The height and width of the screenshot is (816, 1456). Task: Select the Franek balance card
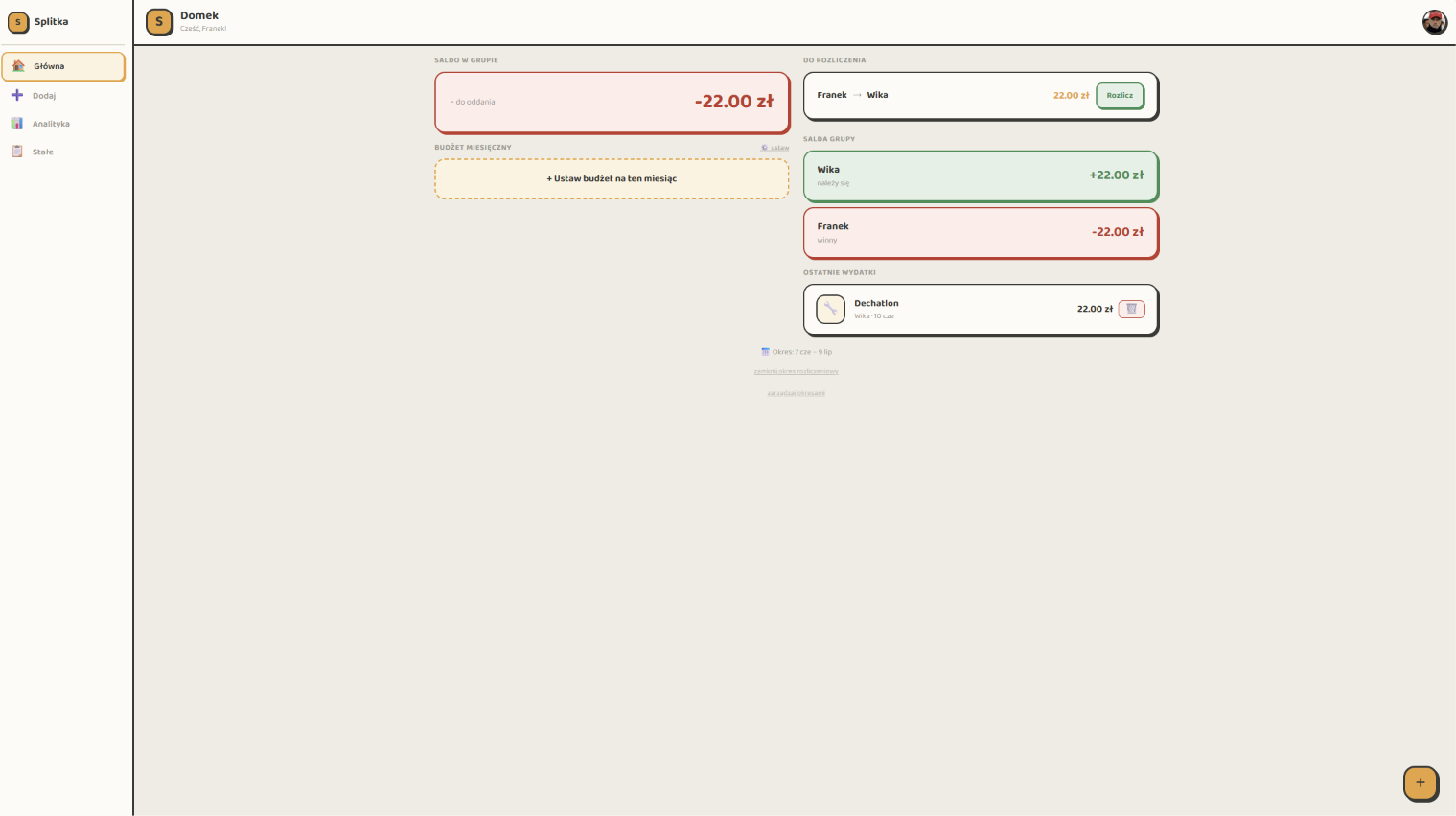(981, 233)
